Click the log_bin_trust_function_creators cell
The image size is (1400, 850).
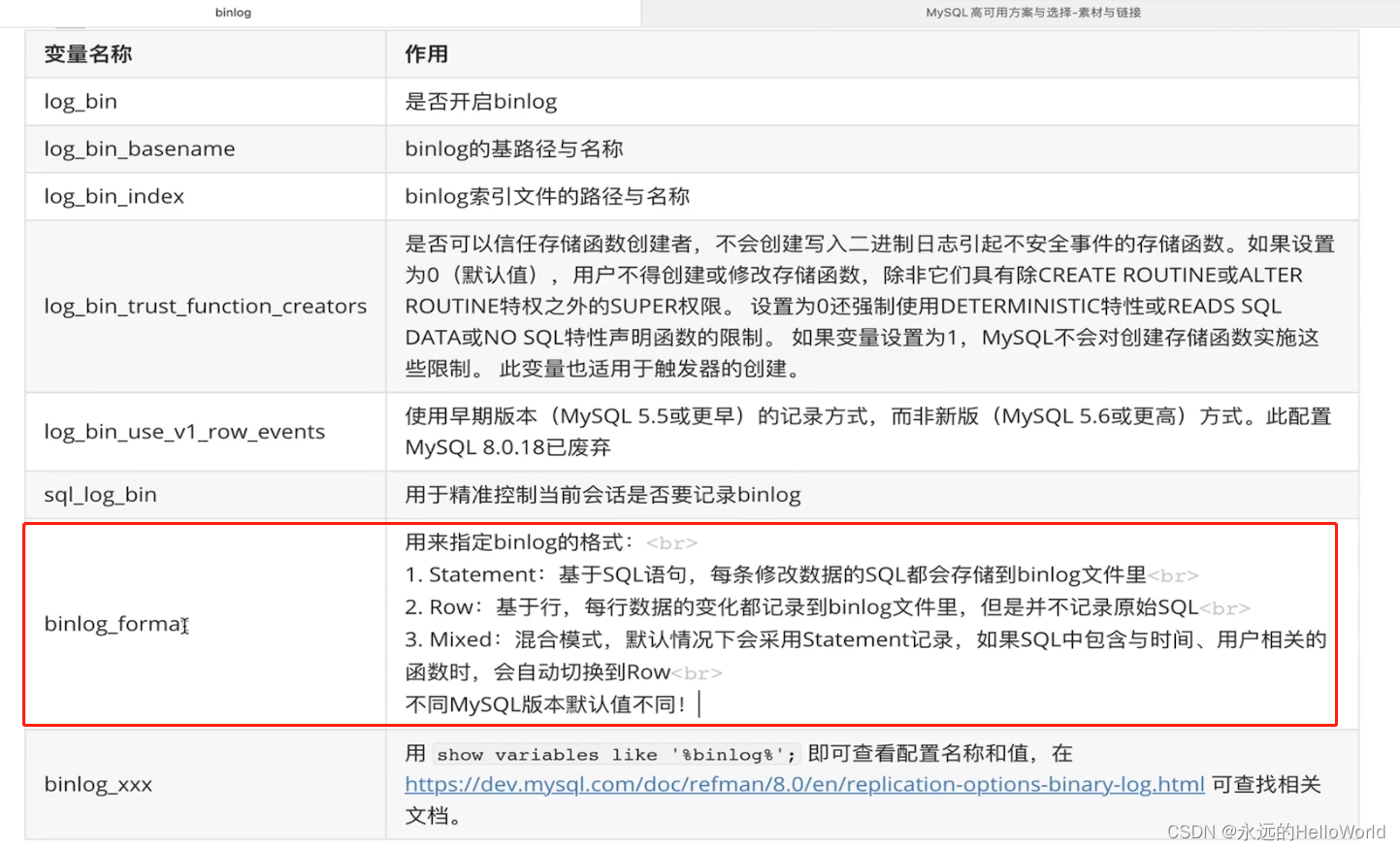206,307
